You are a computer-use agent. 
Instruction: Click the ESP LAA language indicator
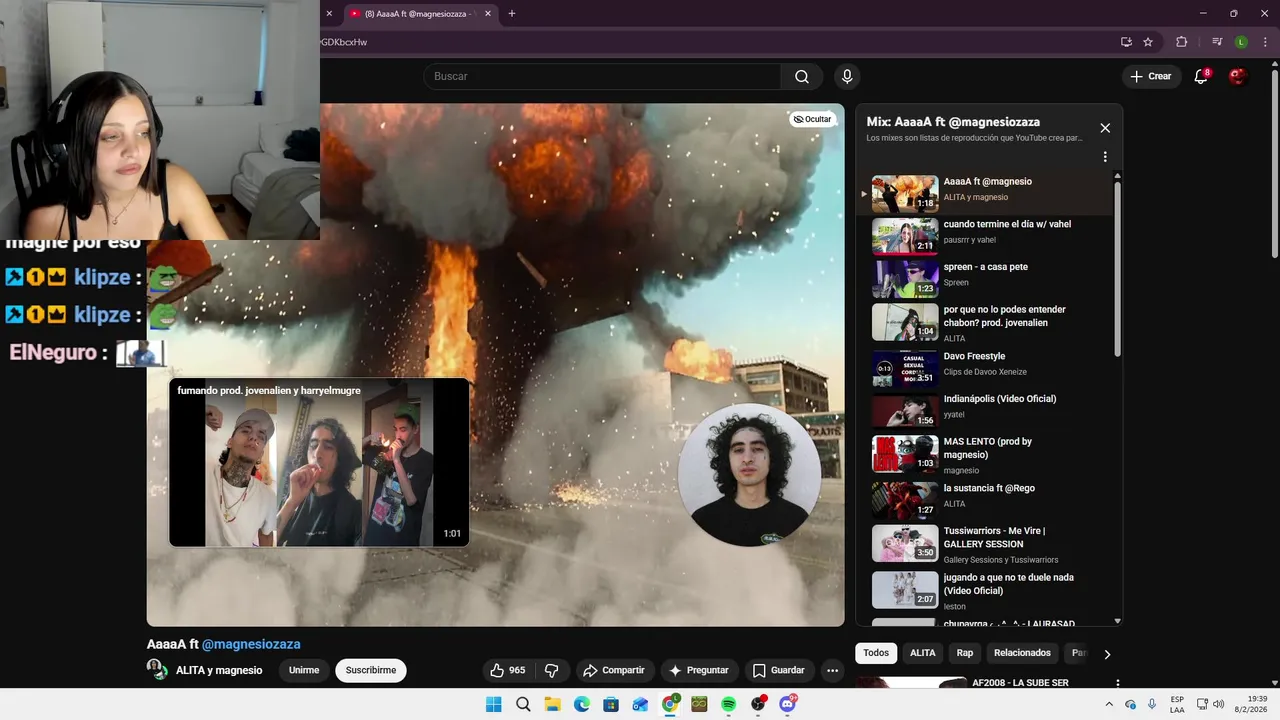[x=1177, y=704]
